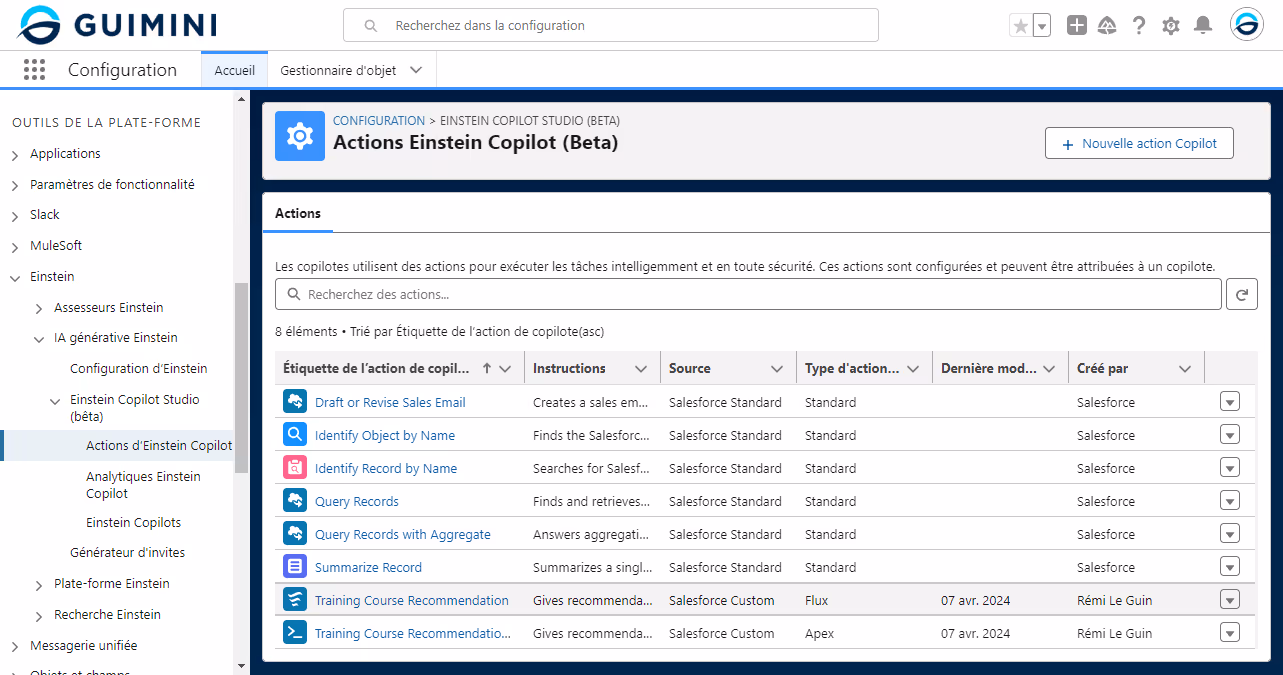Expand the Slack tree node
Image resolution: width=1283 pixels, height=675 pixels.
(x=15, y=216)
